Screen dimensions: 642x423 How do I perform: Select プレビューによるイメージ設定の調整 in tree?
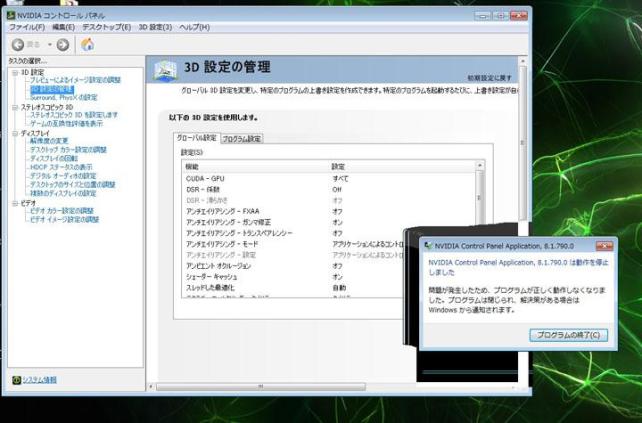[x=75, y=80]
